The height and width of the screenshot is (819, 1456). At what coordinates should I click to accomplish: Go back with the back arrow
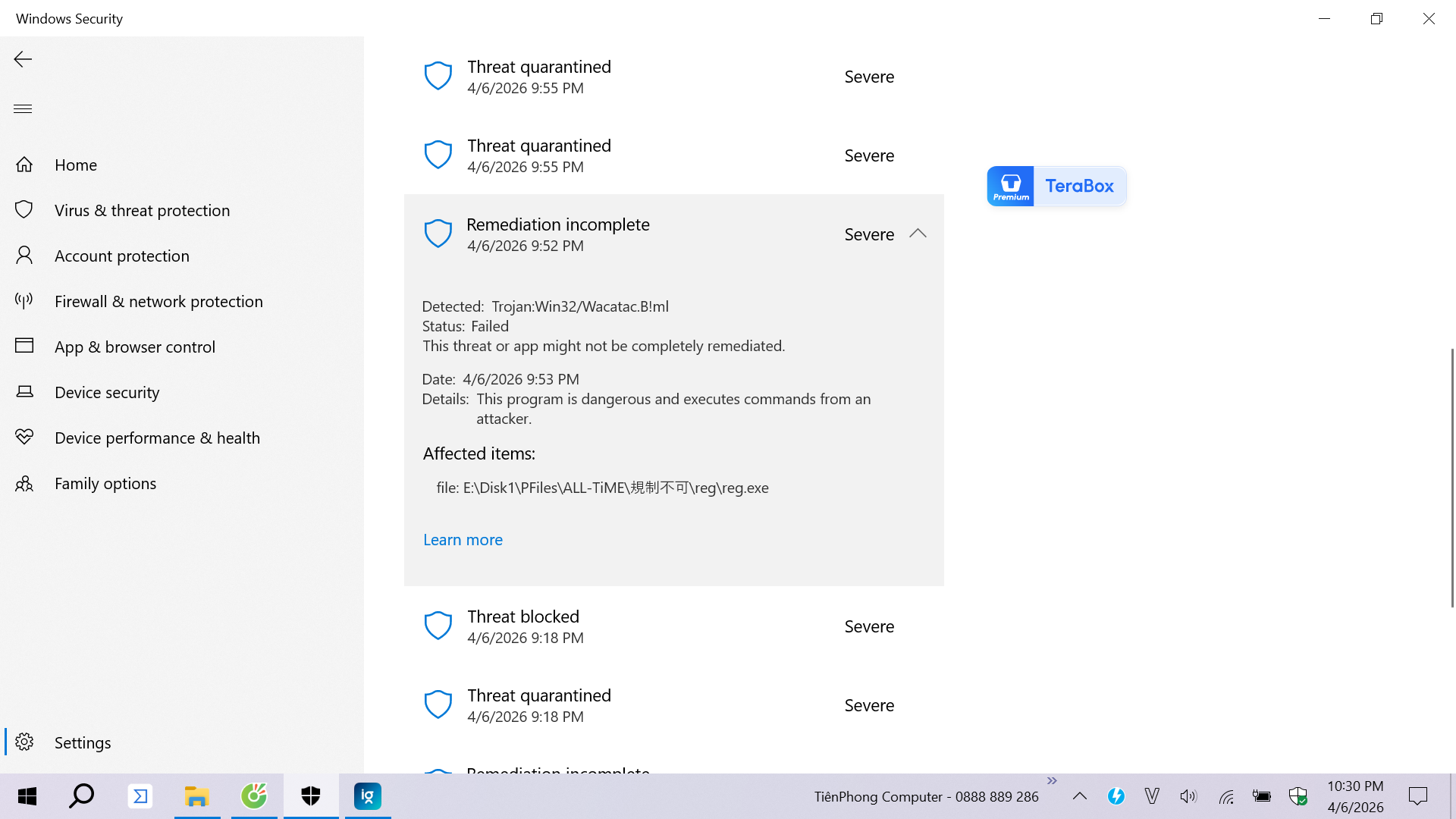point(23,59)
